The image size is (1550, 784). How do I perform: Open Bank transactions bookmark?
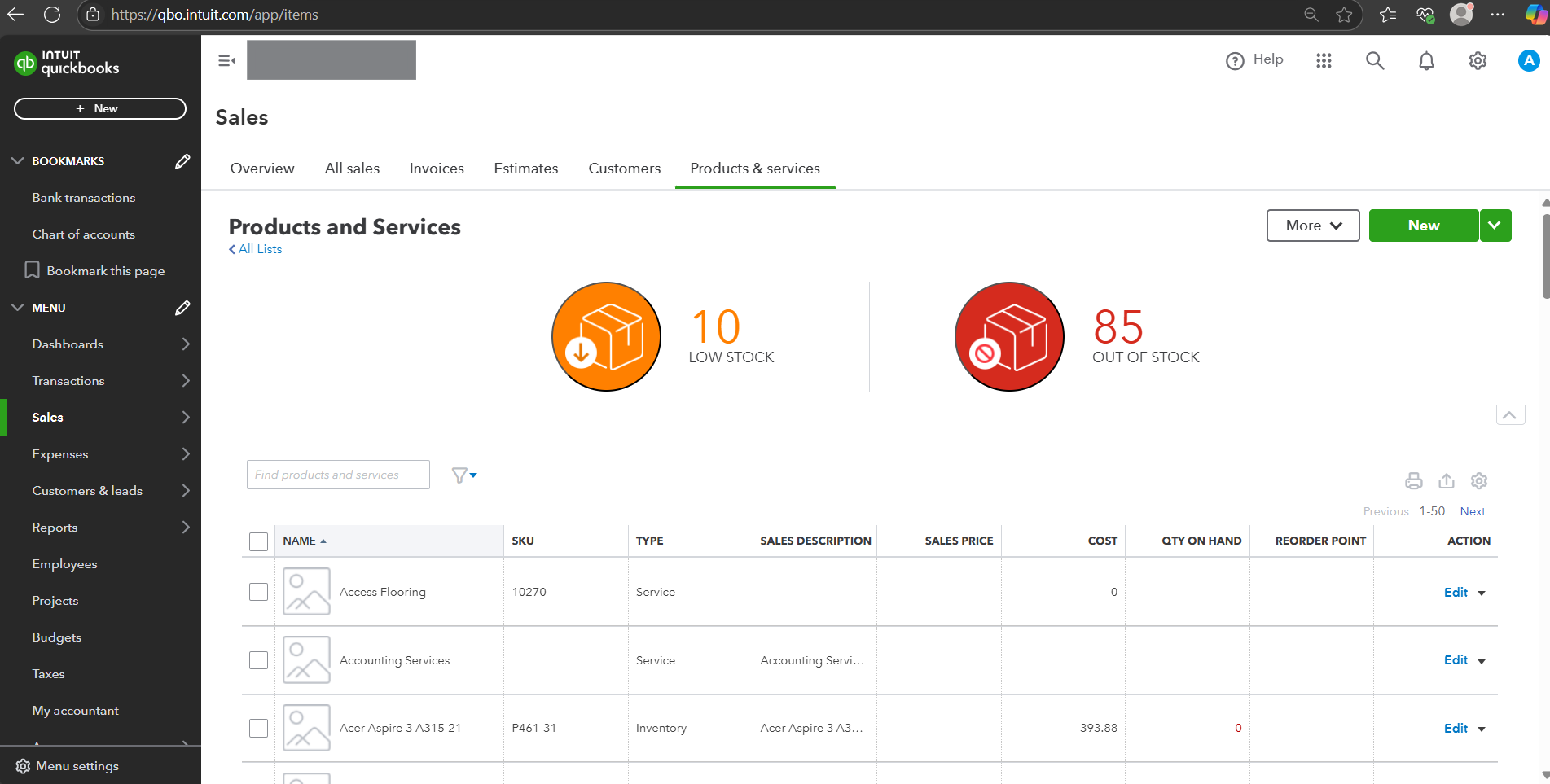coord(84,198)
